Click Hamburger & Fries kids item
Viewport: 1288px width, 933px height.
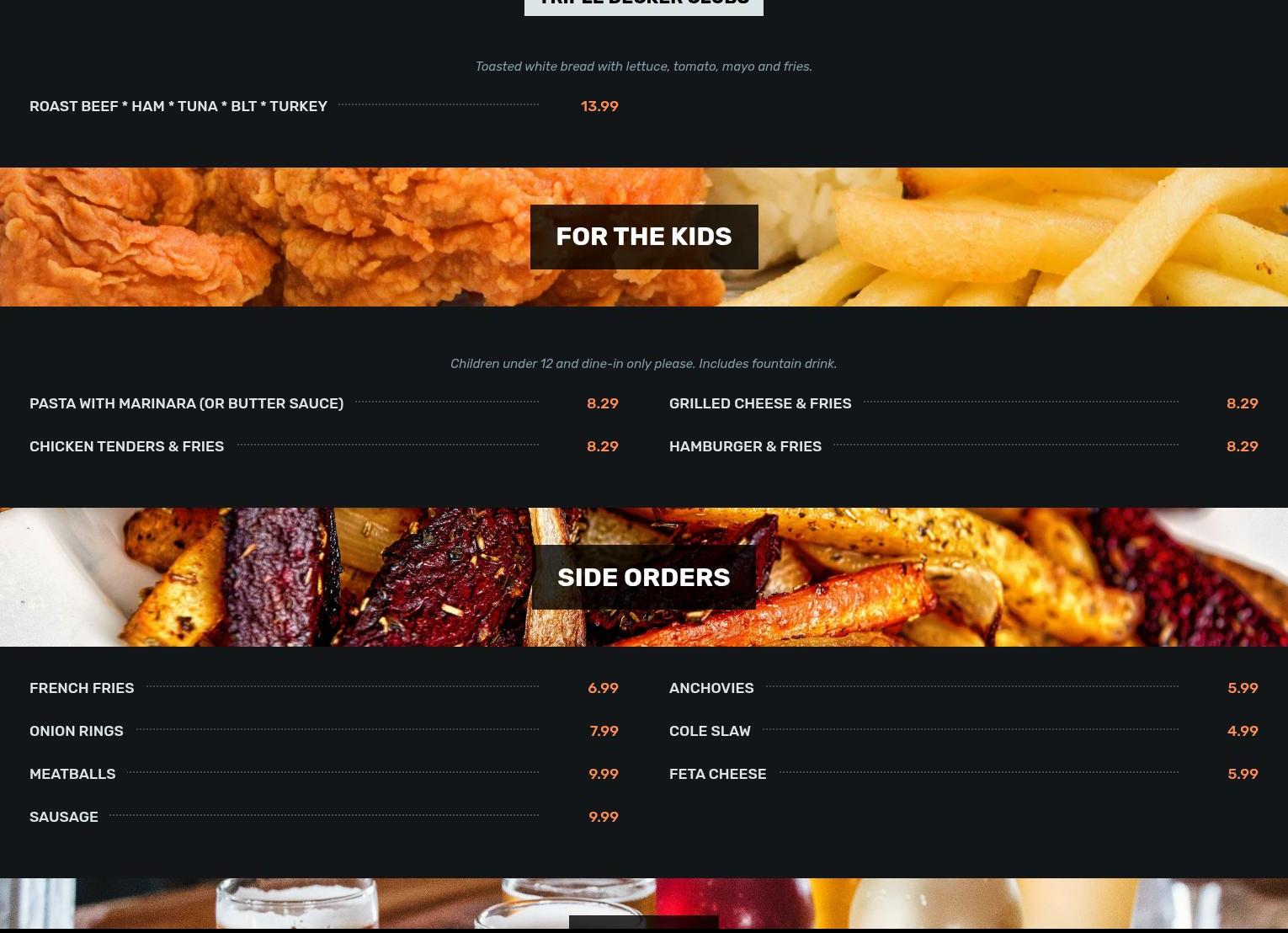[x=745, y=446]
